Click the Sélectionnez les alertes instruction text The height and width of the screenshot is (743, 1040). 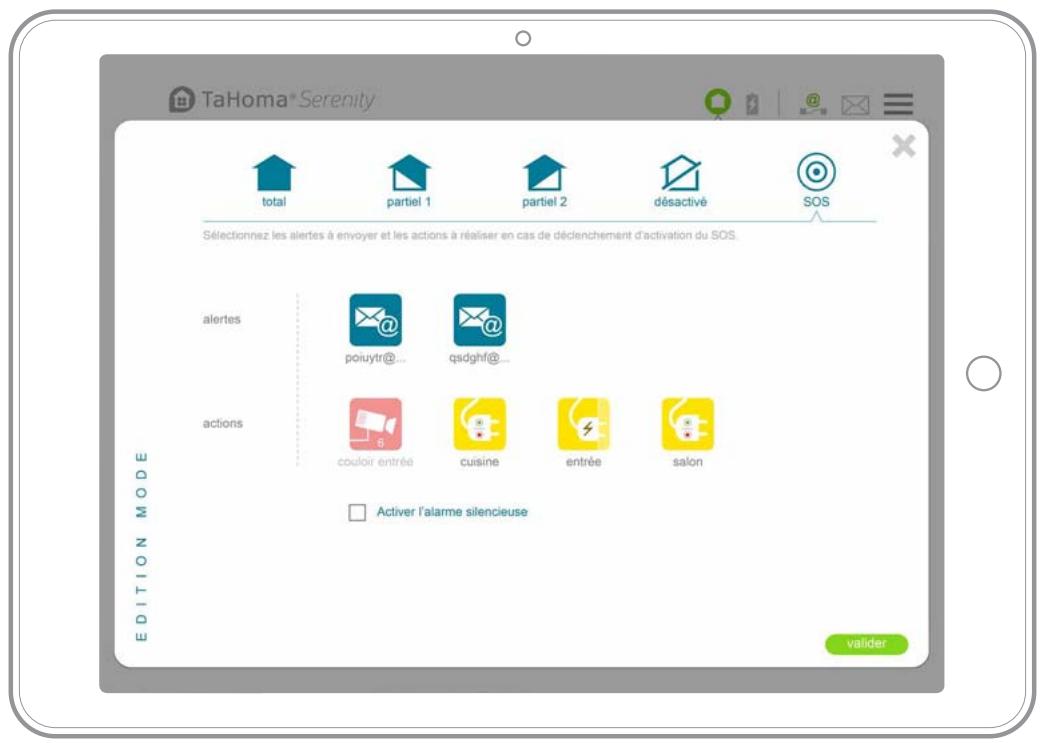470,235
